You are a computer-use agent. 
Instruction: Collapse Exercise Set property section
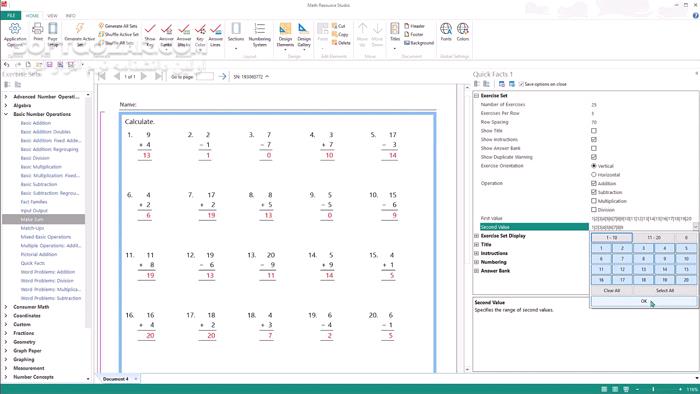pos(476,95)
